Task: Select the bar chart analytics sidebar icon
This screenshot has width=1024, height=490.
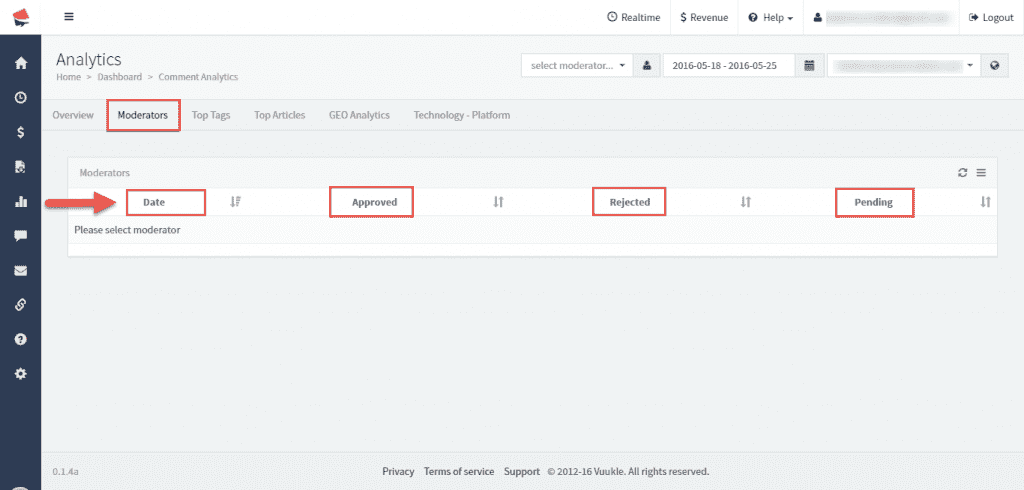Action: pyautogui.click(x=20, y=201)
